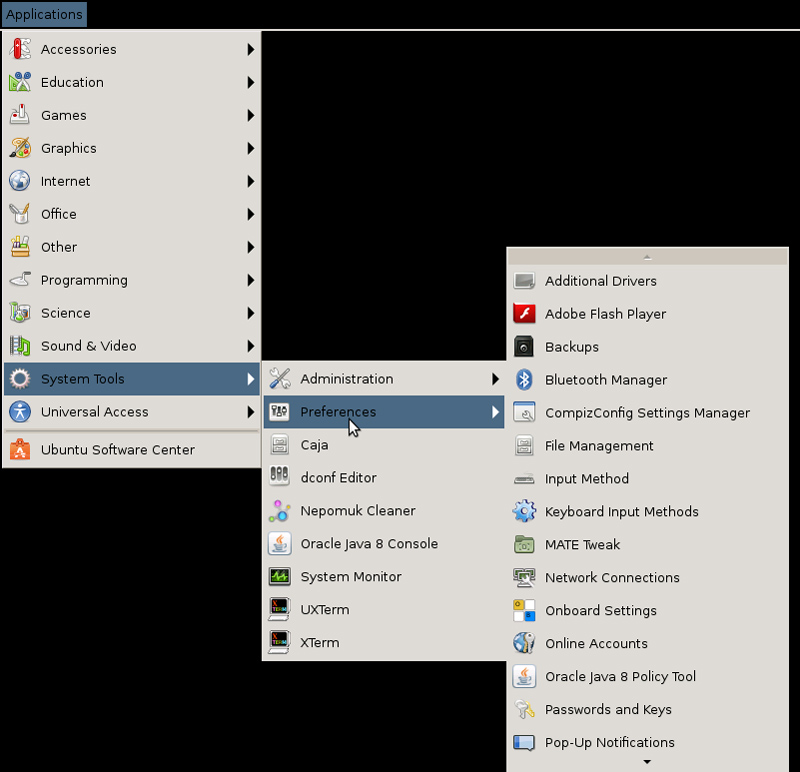Click the Accessories Swiss knife icon
Screen dimensions: 800x772
click(x=20, y=49)
